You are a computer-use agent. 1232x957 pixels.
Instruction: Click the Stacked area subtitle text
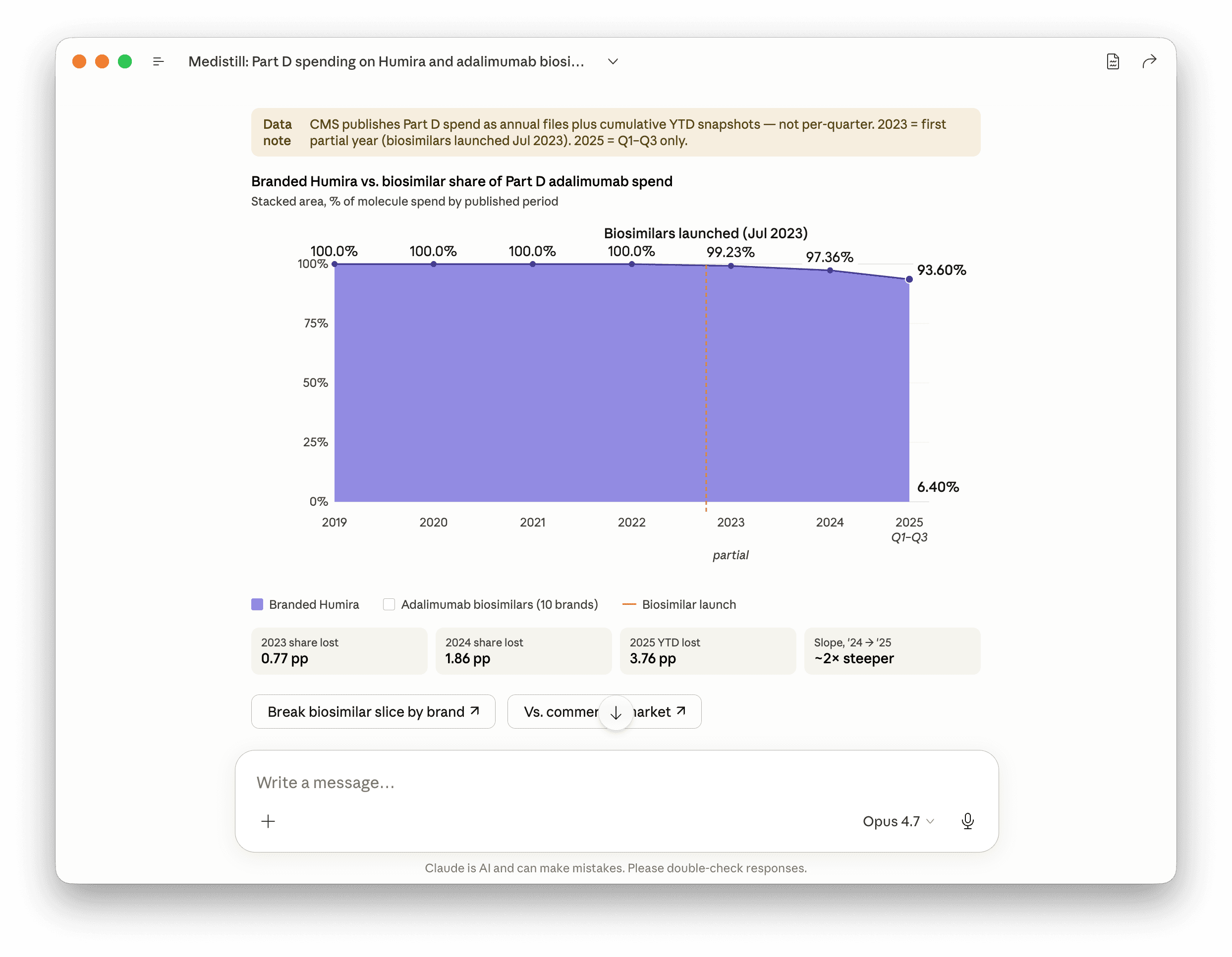tap(404, 201)
